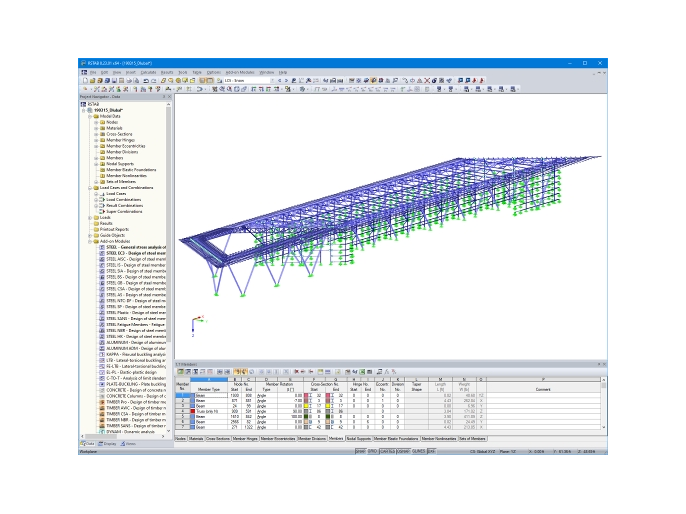Viewport: 686px width, 514px height.
Task: Select Nodal Supports in navigator tree
Action: pos(120,164)
